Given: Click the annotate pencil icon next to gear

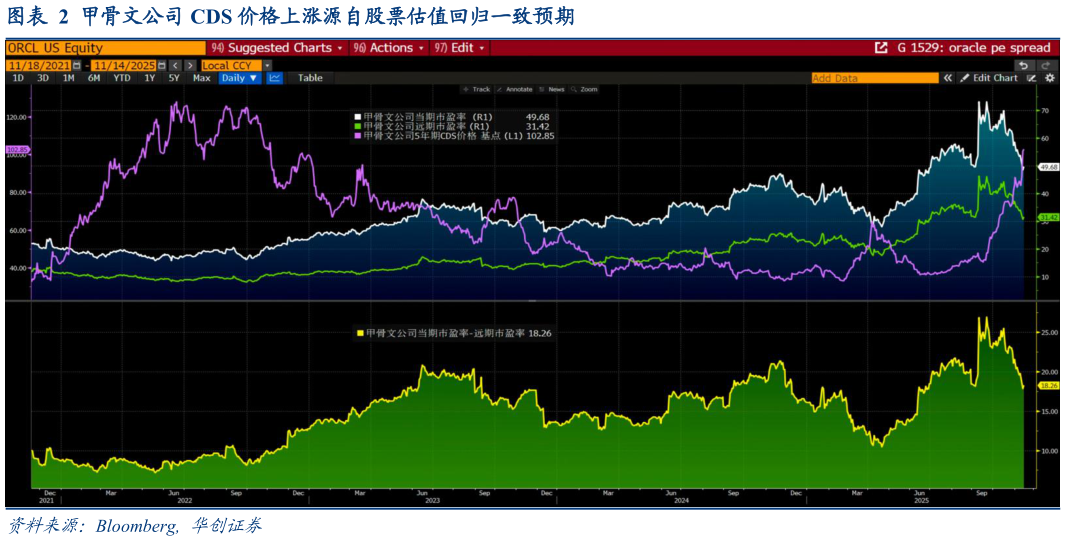Looking at the screenshot, I should (x=1032, y=78).
